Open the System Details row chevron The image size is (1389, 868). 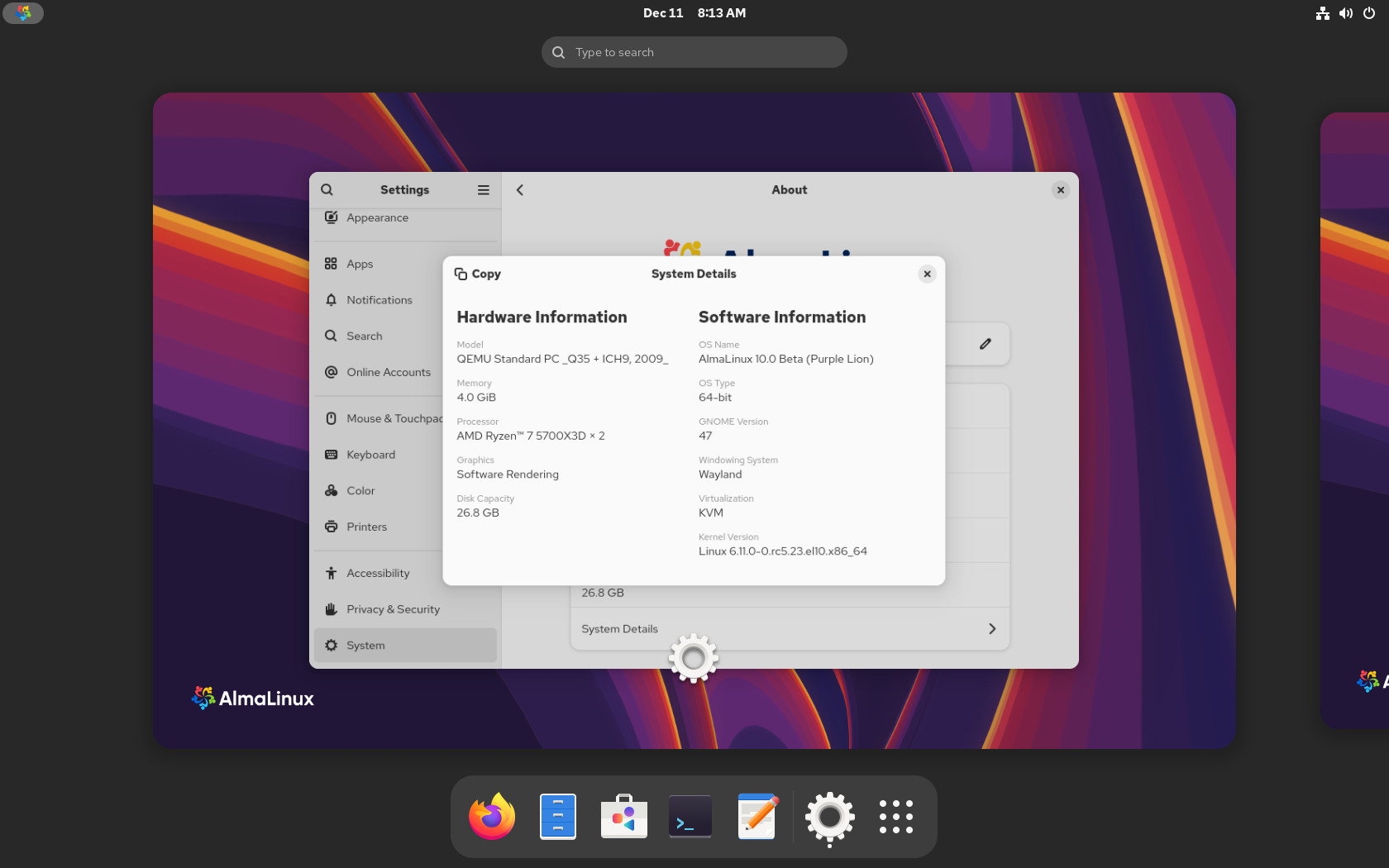click(992, 629)
